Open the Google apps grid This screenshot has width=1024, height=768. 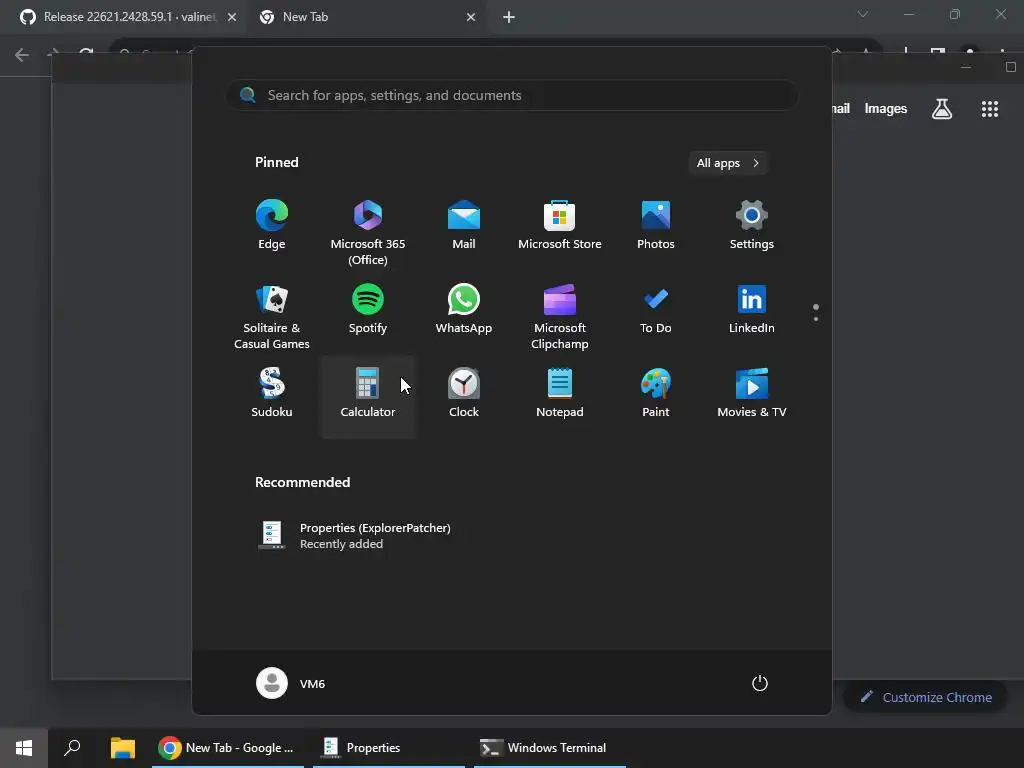click(x=989, y=108)
